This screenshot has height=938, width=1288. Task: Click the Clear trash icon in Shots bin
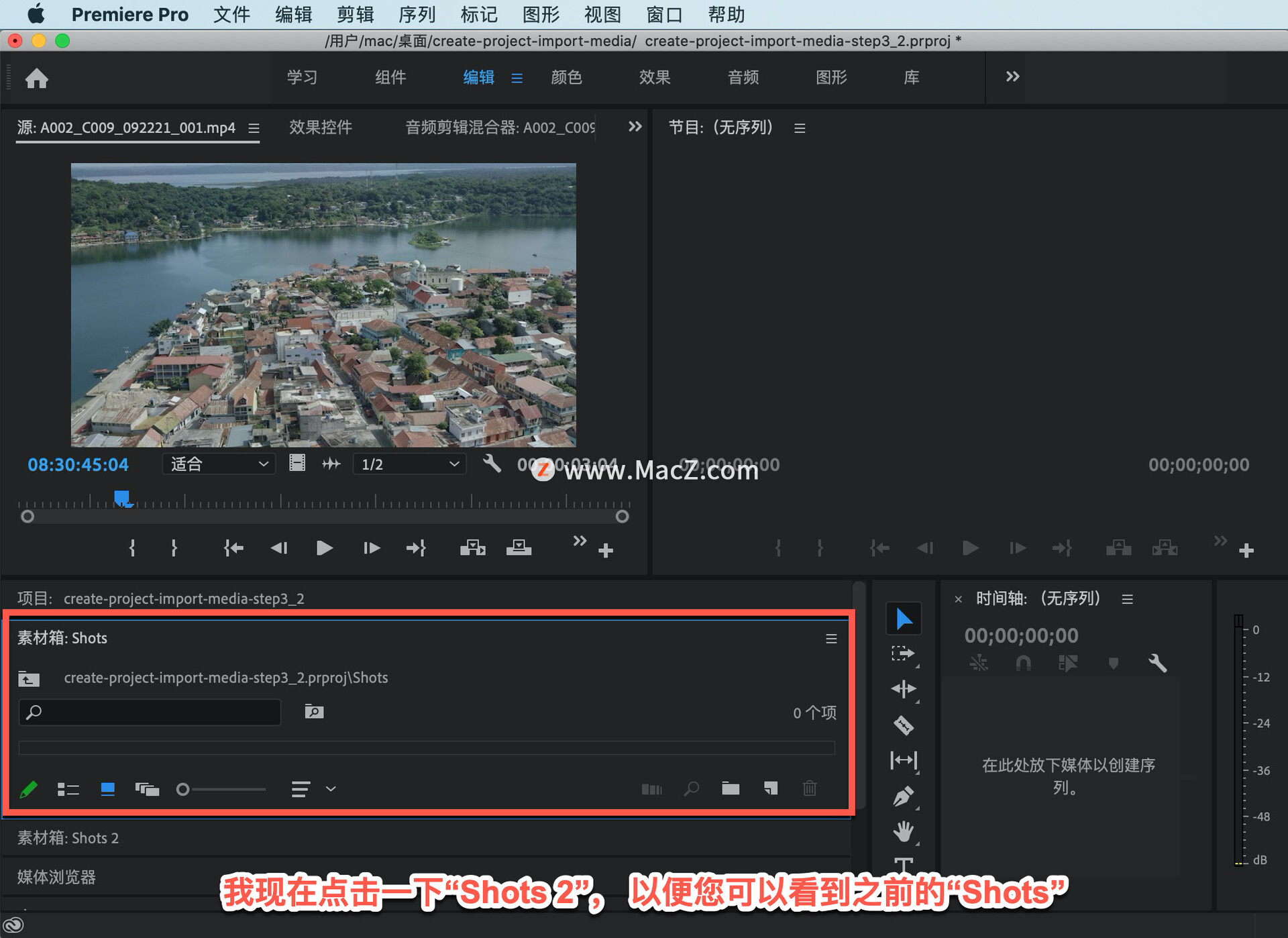coord(810,788)
